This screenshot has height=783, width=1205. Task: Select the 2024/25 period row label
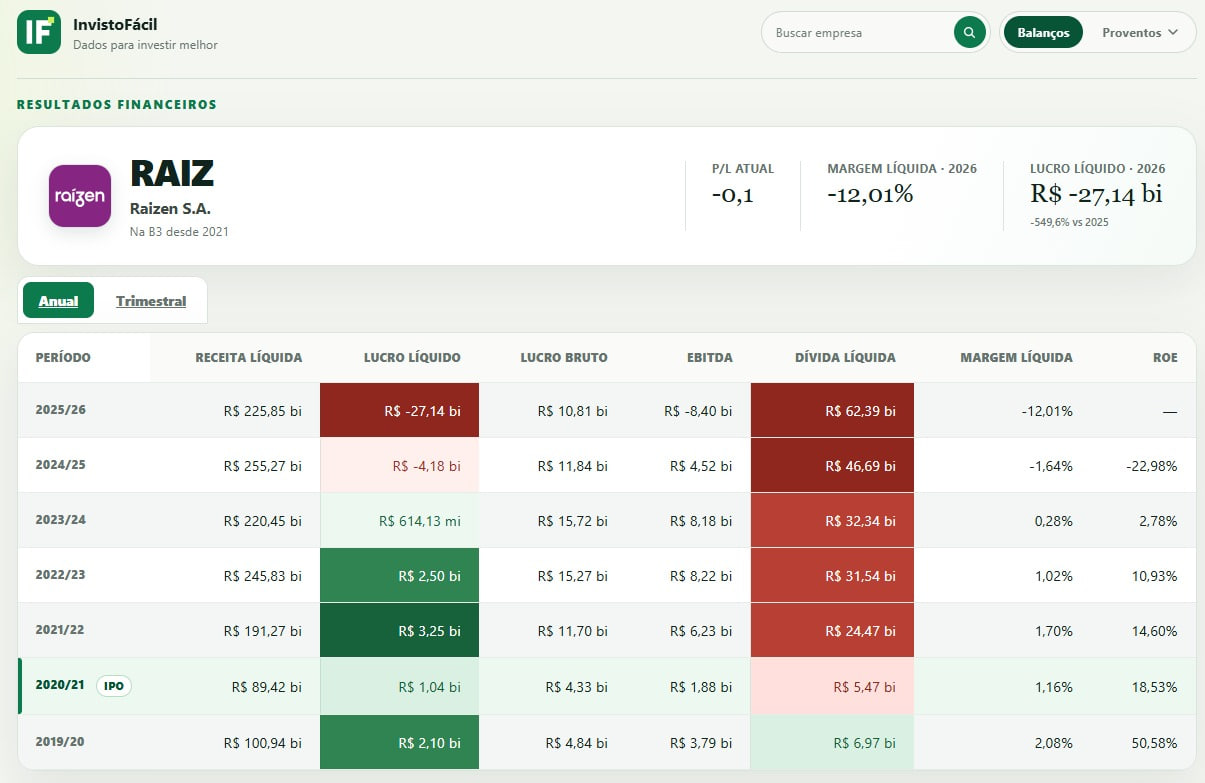(x=60, y=465)
